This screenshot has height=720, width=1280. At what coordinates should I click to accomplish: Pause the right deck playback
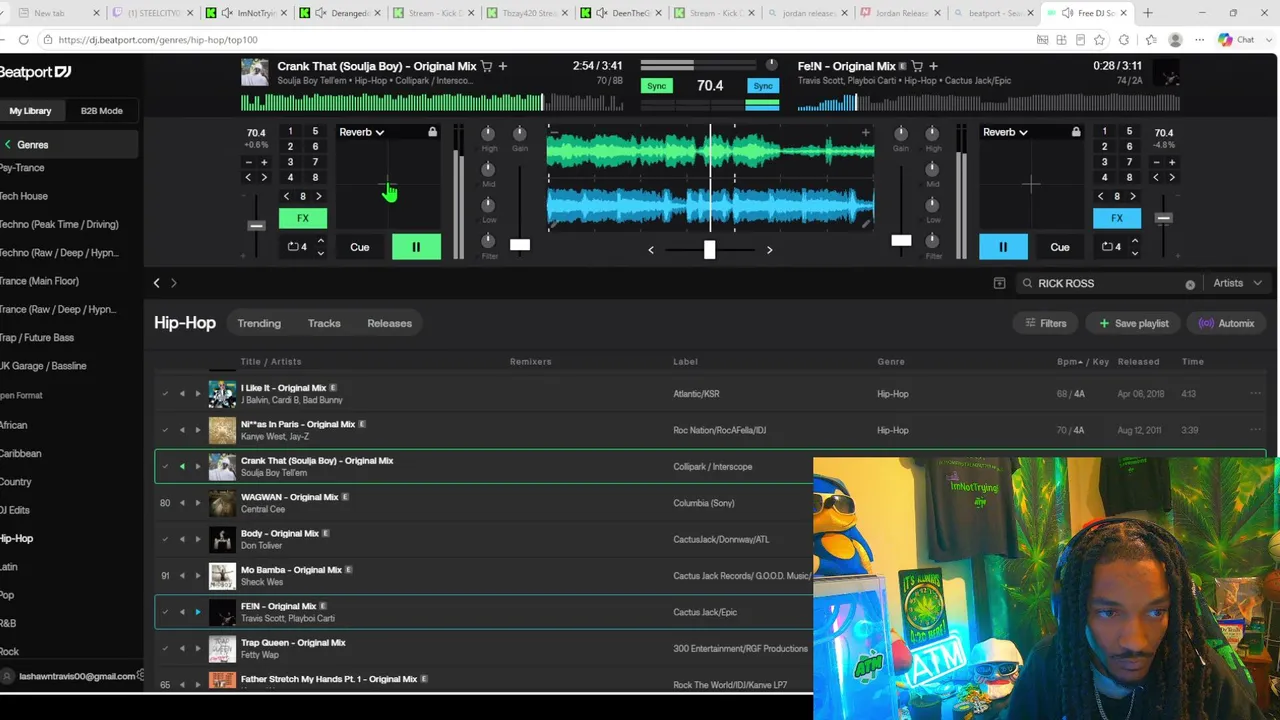tap(1003, 247)
